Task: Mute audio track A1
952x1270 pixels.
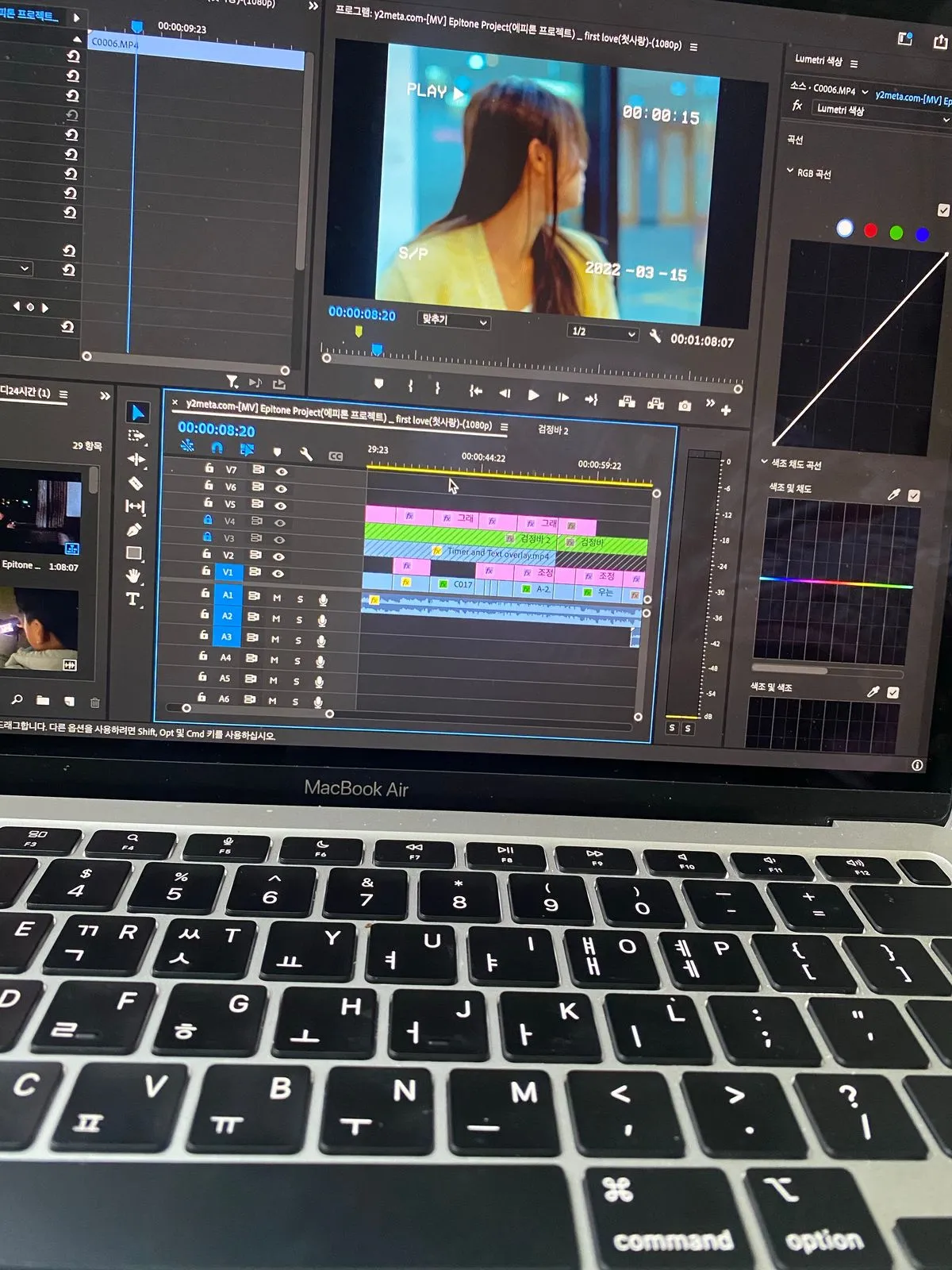Action: [277, 598]
